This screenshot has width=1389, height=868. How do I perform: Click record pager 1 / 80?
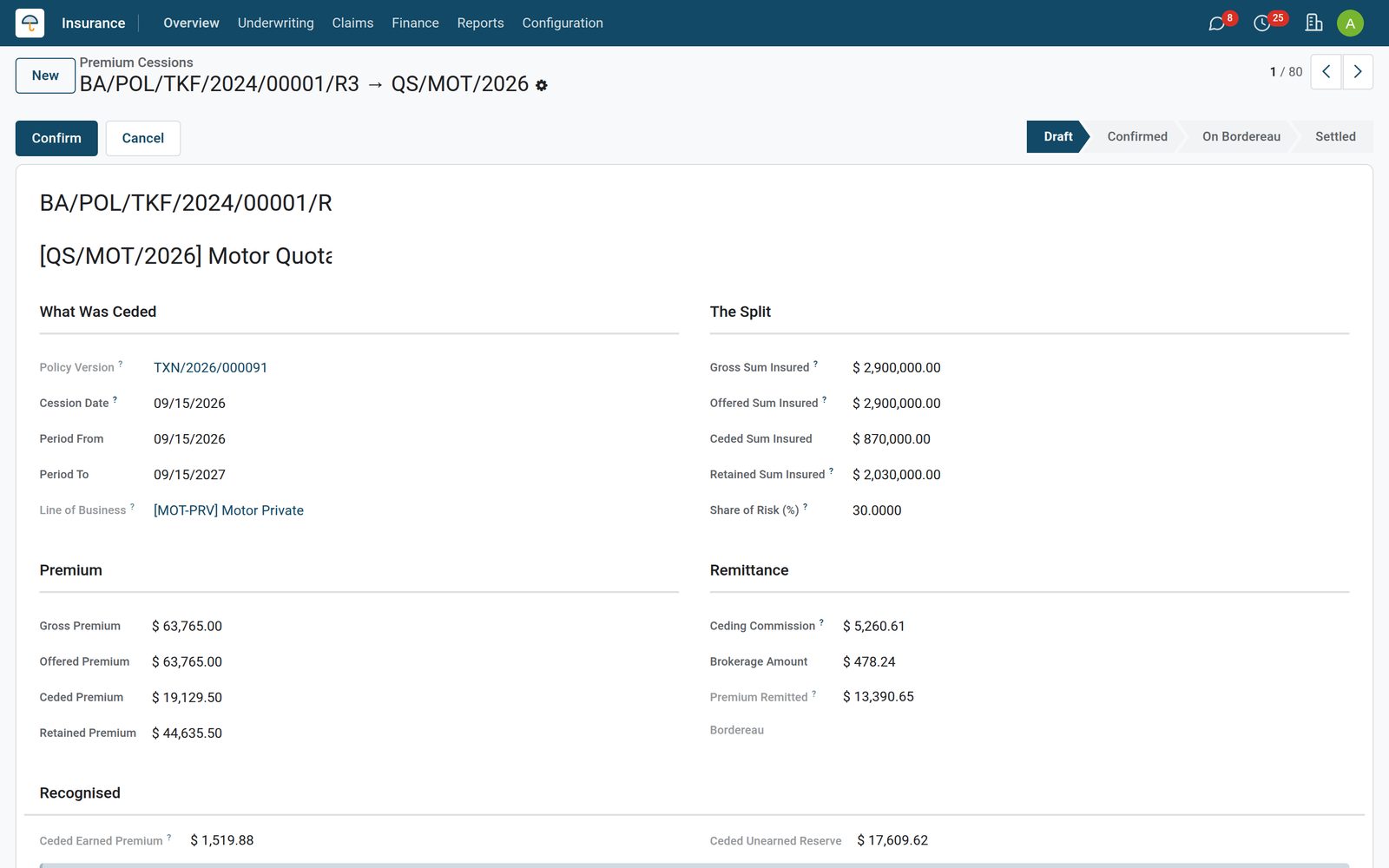click(1286, 72)
